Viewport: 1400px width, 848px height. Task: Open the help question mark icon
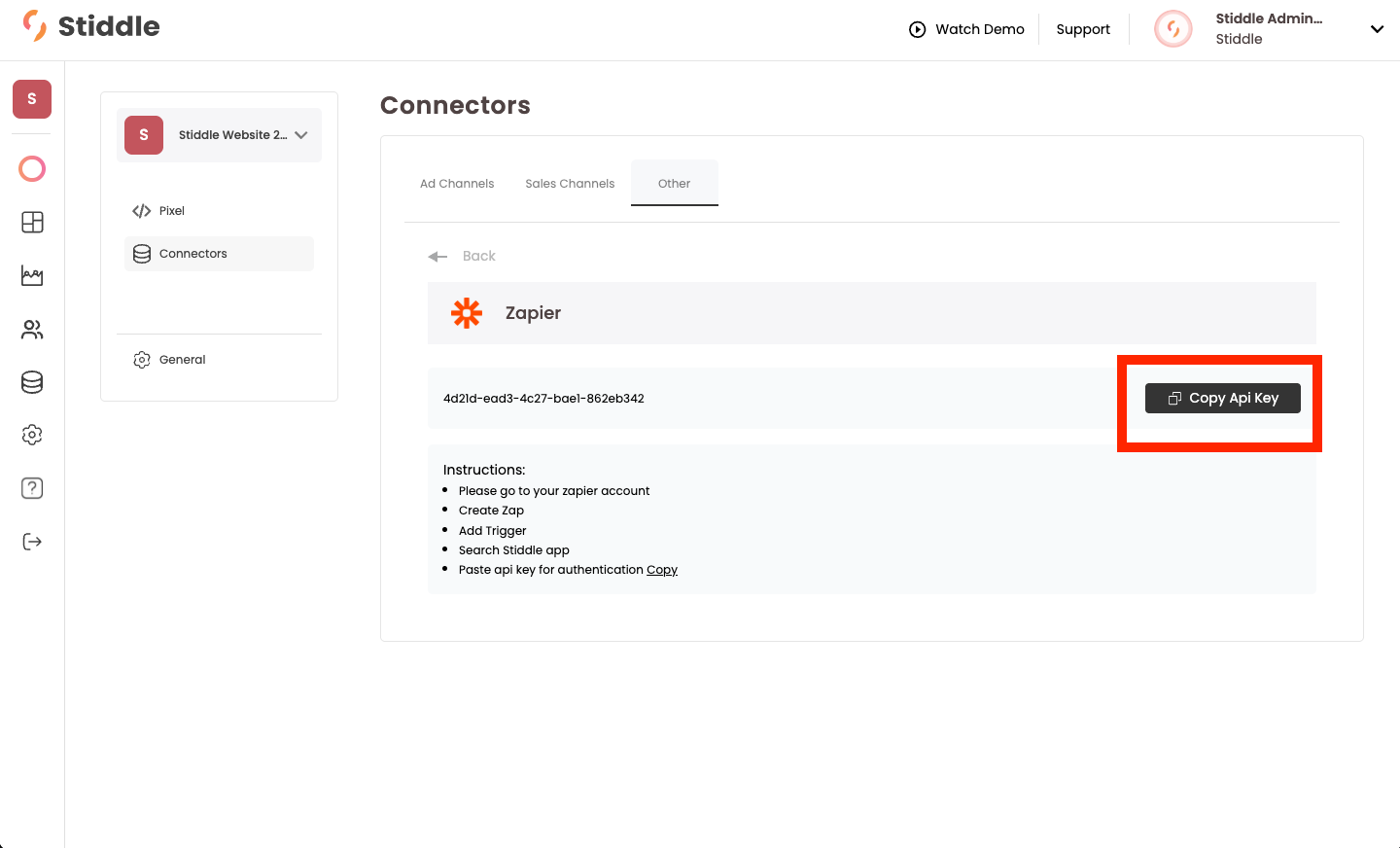[32, 488]
